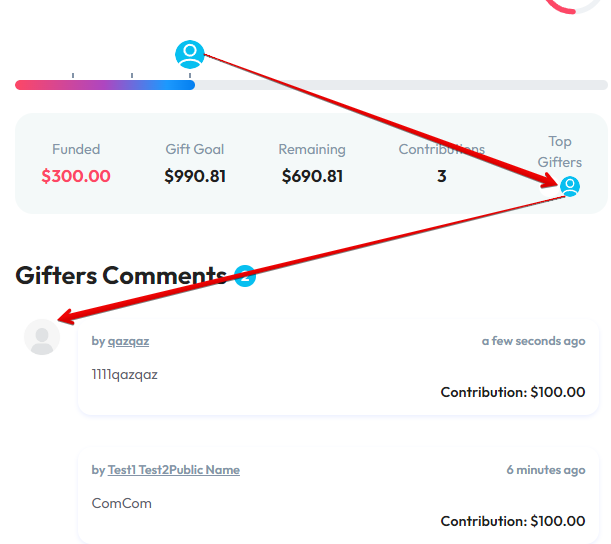Click the grey unfilled part of progress bar
Screen dimensions: 611x544
pyautogui.click(x=401, y=85)
